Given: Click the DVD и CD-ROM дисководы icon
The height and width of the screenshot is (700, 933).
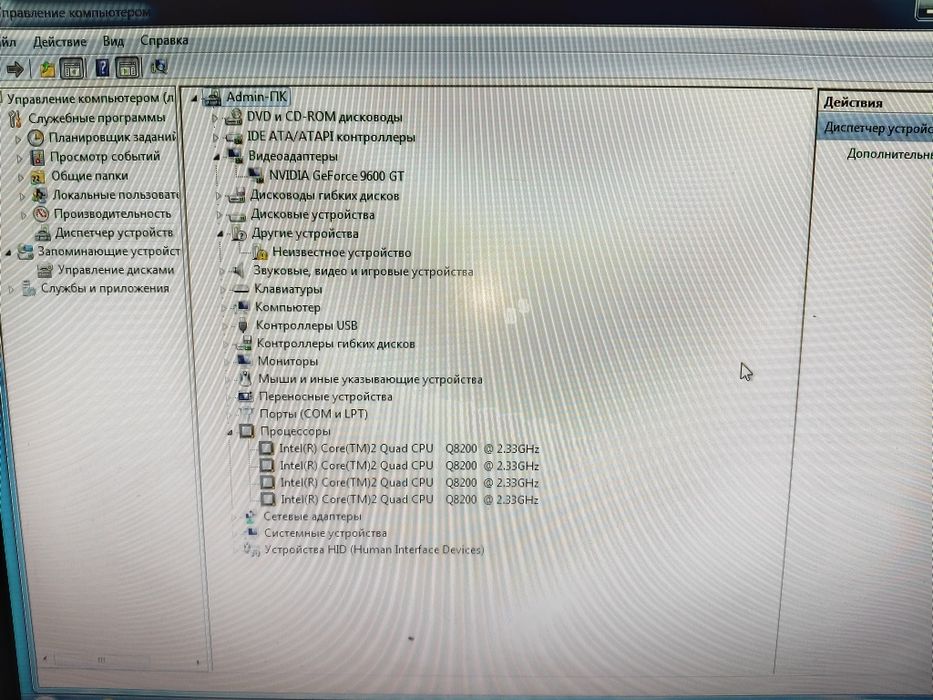Looking at the screenshot, I should pos(233,117).
